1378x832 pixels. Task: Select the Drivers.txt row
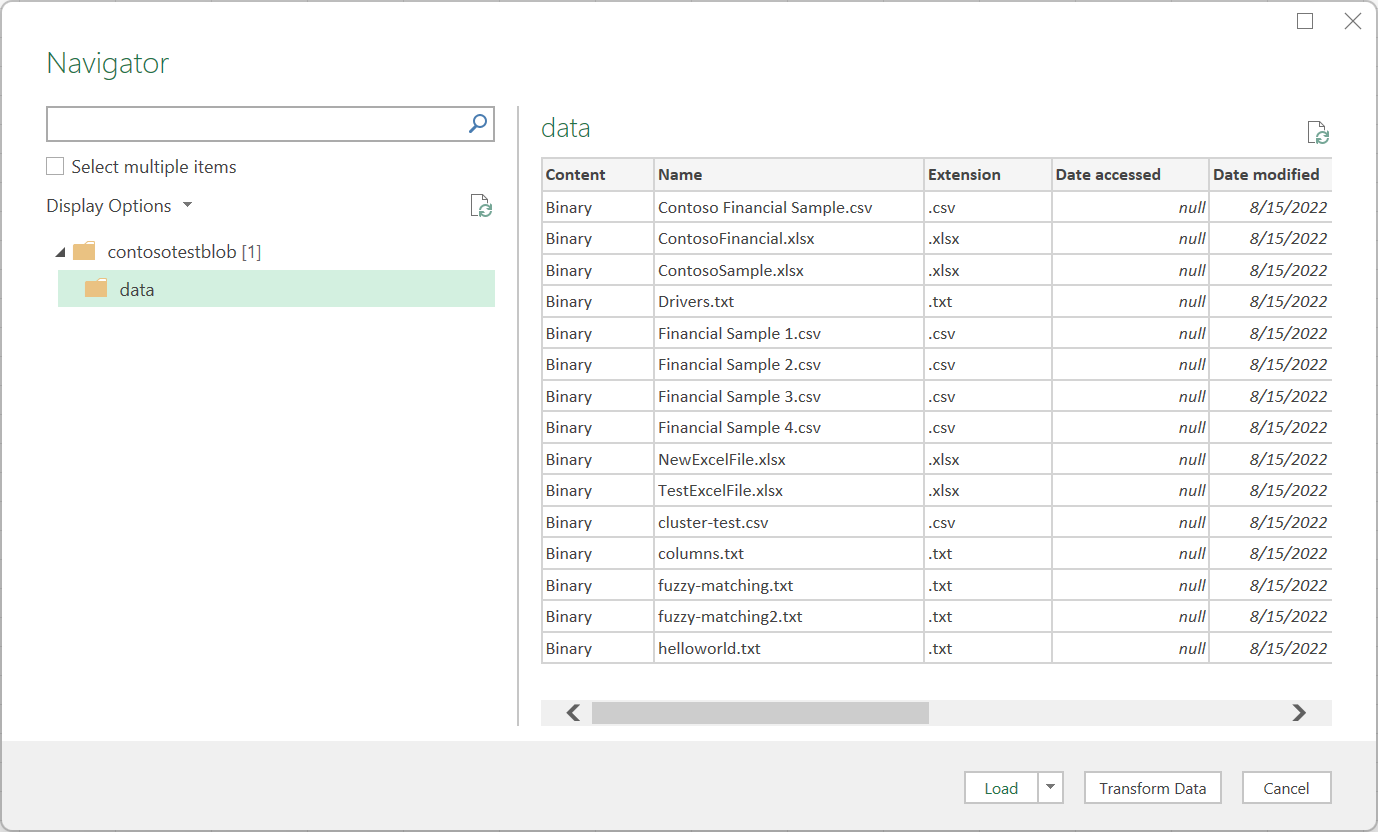[936, 301]
